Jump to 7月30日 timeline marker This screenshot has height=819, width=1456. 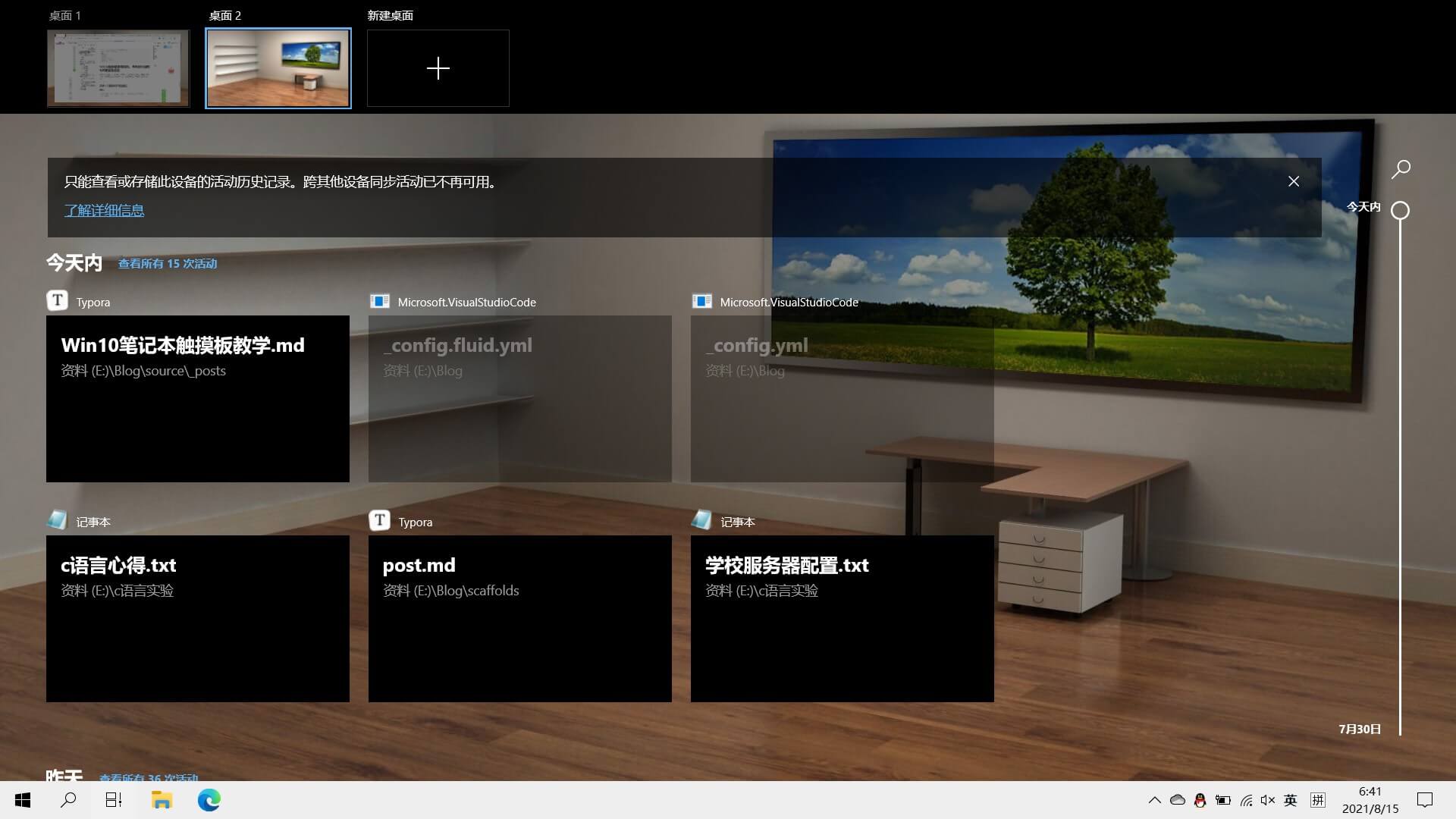coord(1360,729)
